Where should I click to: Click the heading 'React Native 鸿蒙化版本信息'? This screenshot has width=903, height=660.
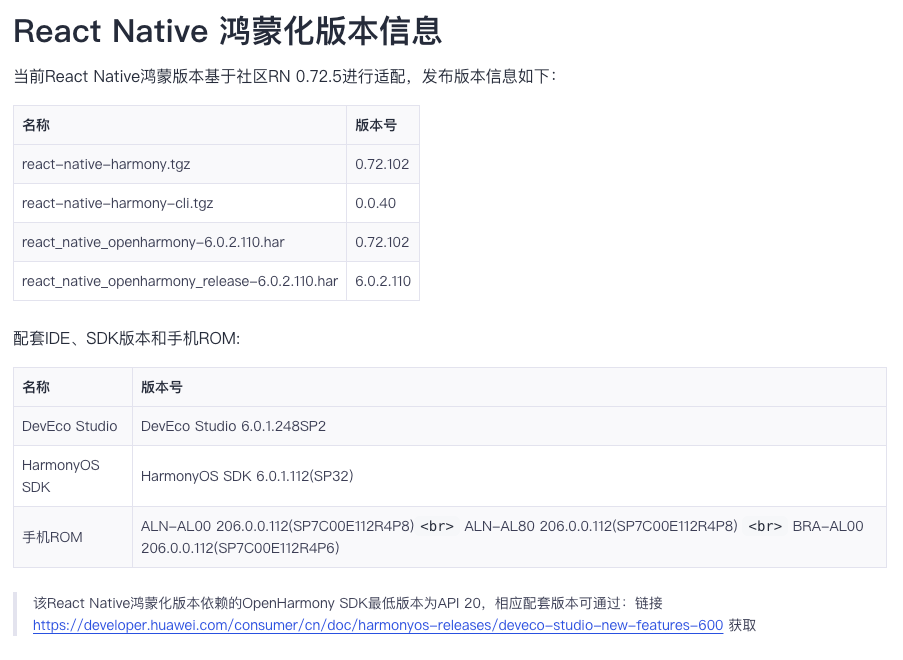tap(227, 31)
